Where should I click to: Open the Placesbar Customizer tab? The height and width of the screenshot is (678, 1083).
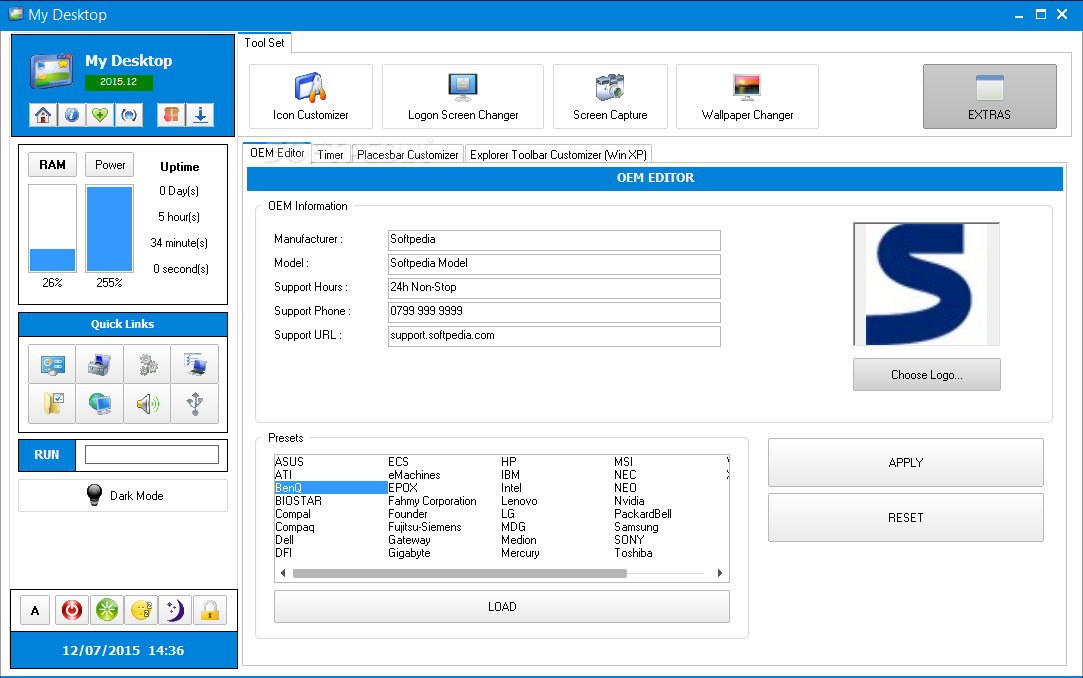pos(408,155)
